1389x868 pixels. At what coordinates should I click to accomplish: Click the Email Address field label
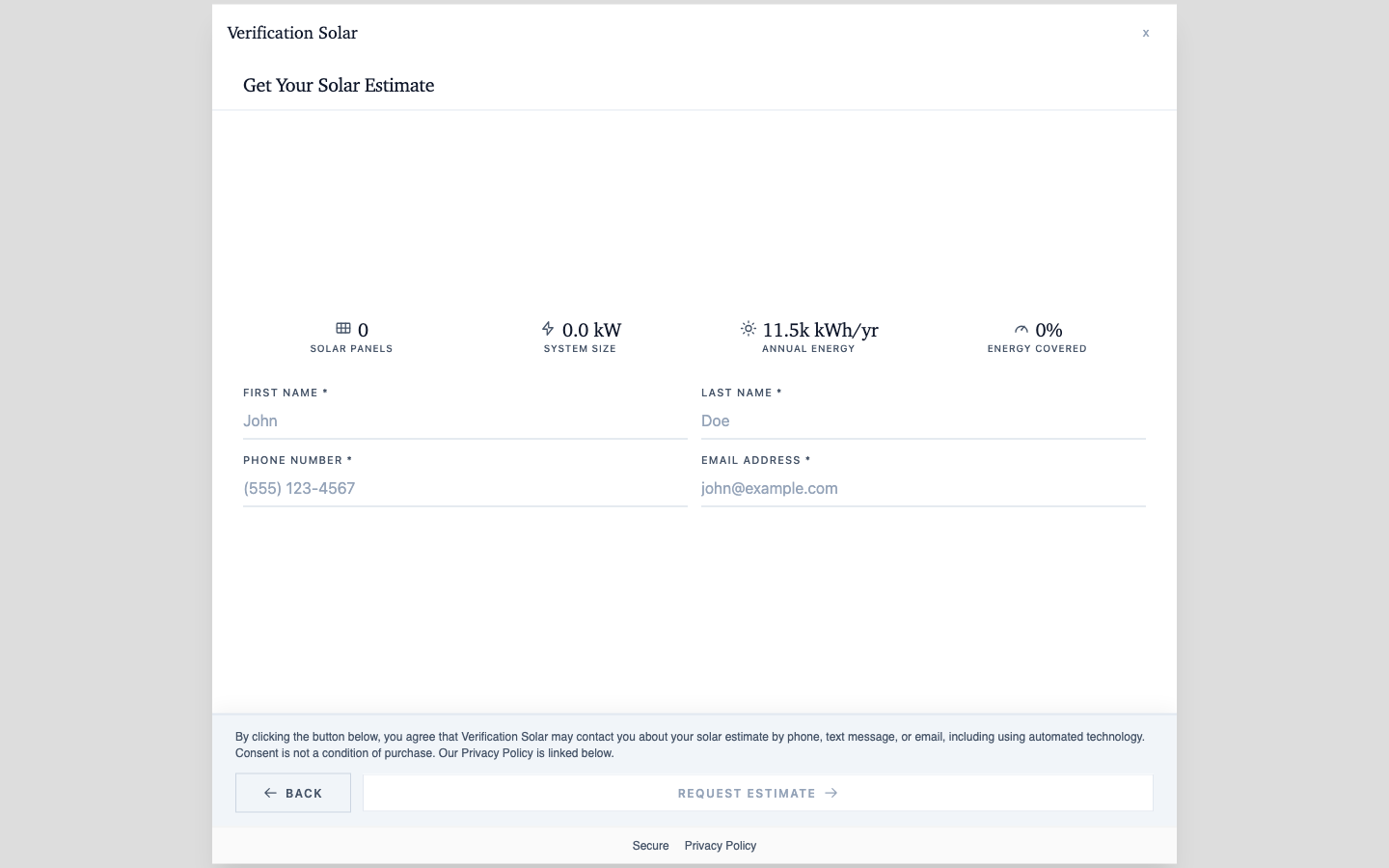click(756, 460)
